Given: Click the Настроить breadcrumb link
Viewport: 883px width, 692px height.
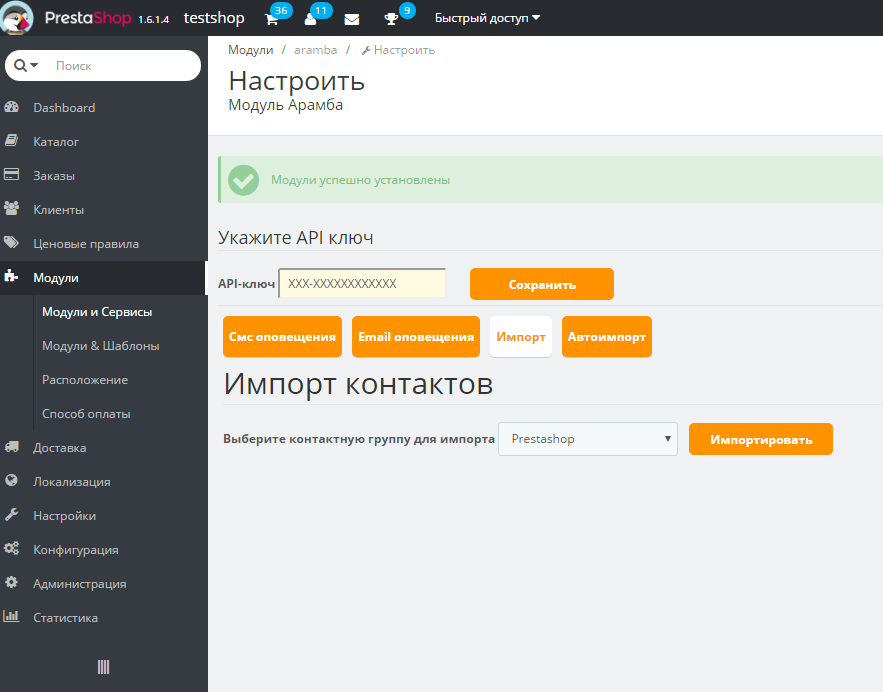Looking at the screenshot, I should [398, 50].
